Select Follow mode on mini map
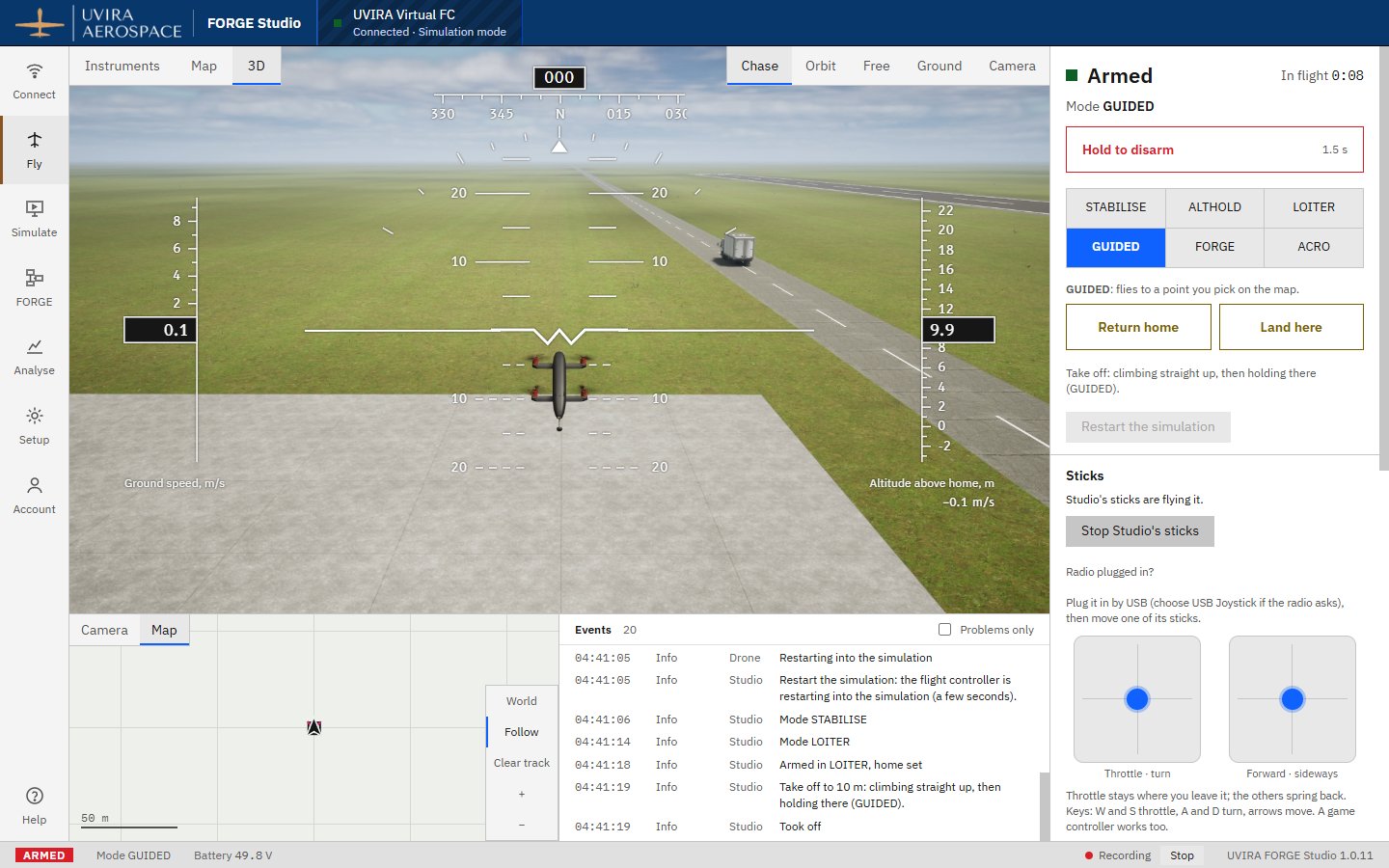The width and height of the screenshot is (1389, 868). pos(522,732)
